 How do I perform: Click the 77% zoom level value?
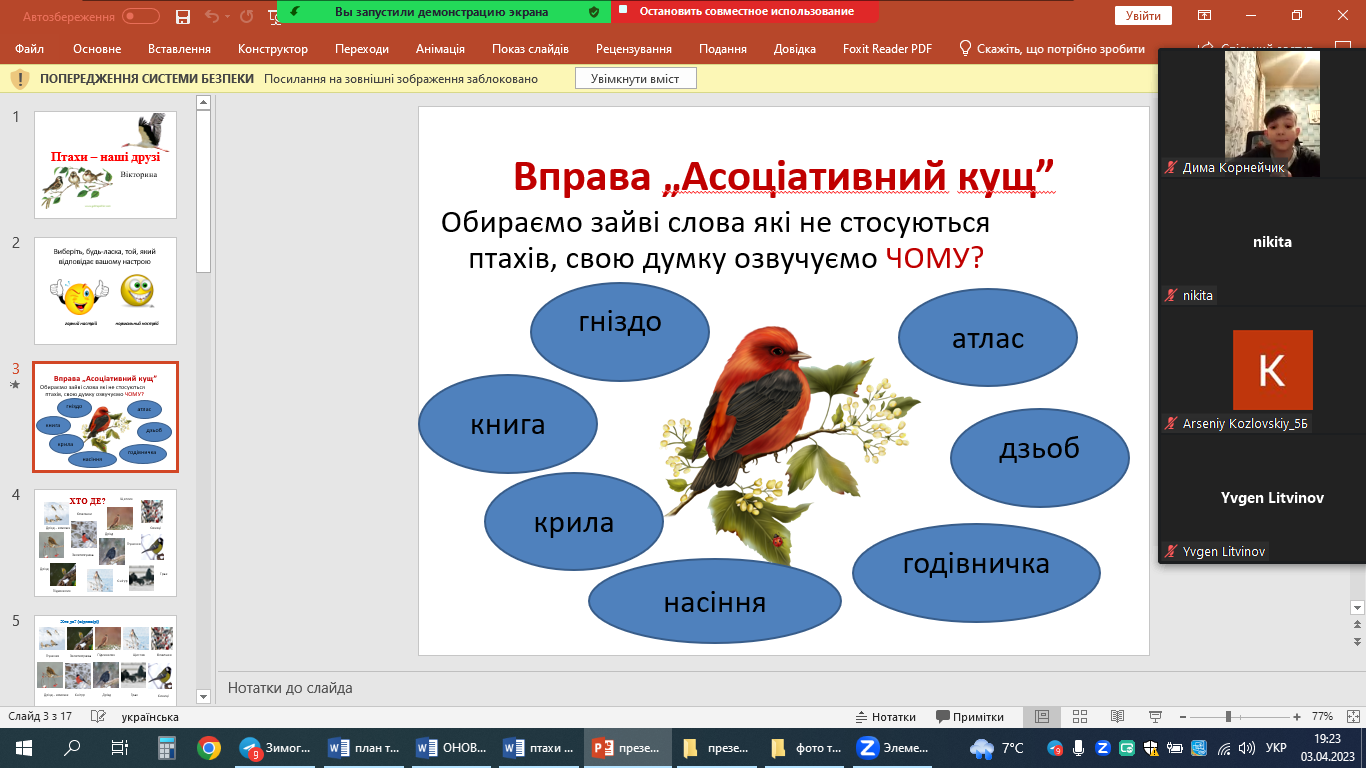pyautogui.click(x=1323, y=717)
